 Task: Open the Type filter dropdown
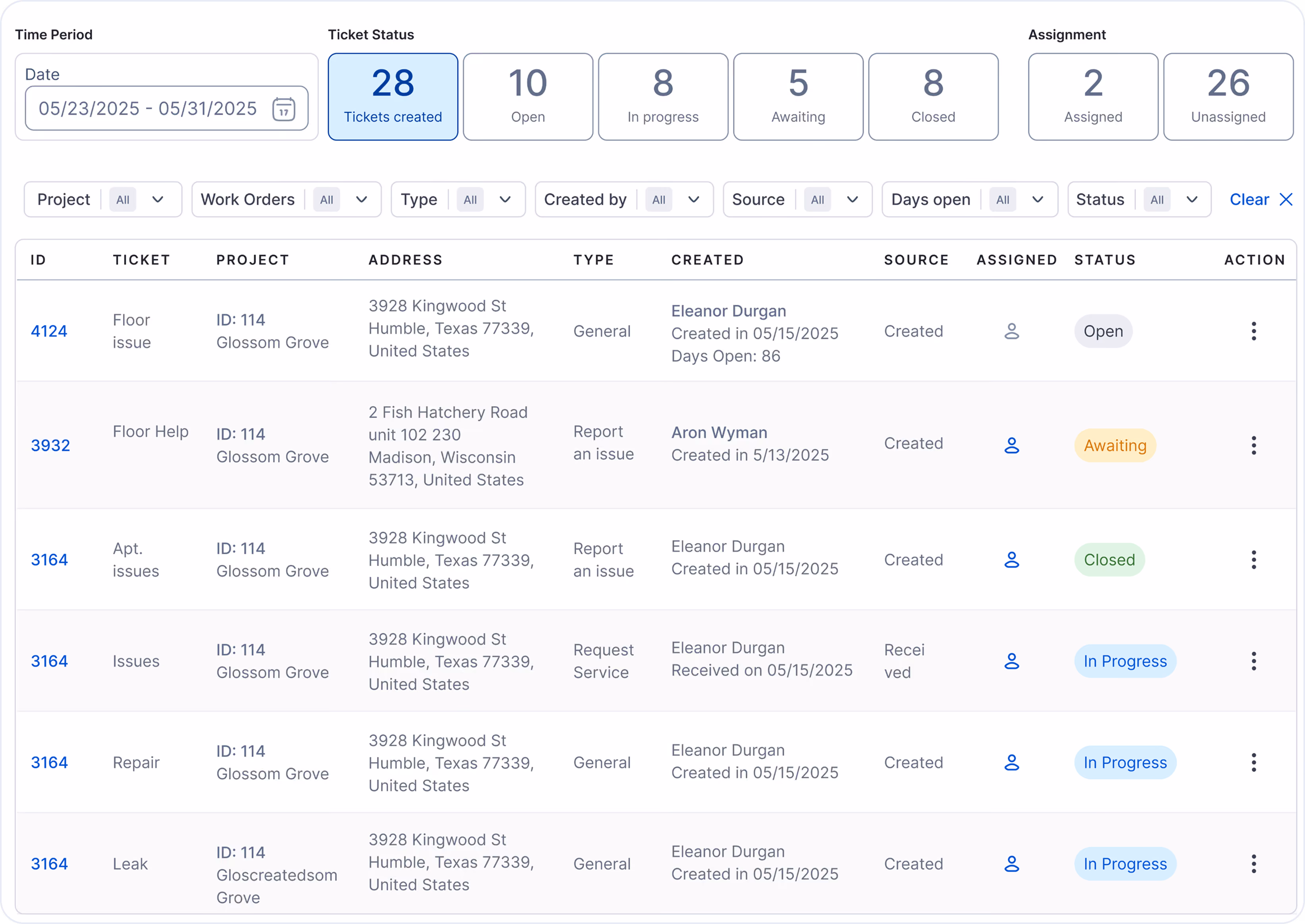point(458,200)
